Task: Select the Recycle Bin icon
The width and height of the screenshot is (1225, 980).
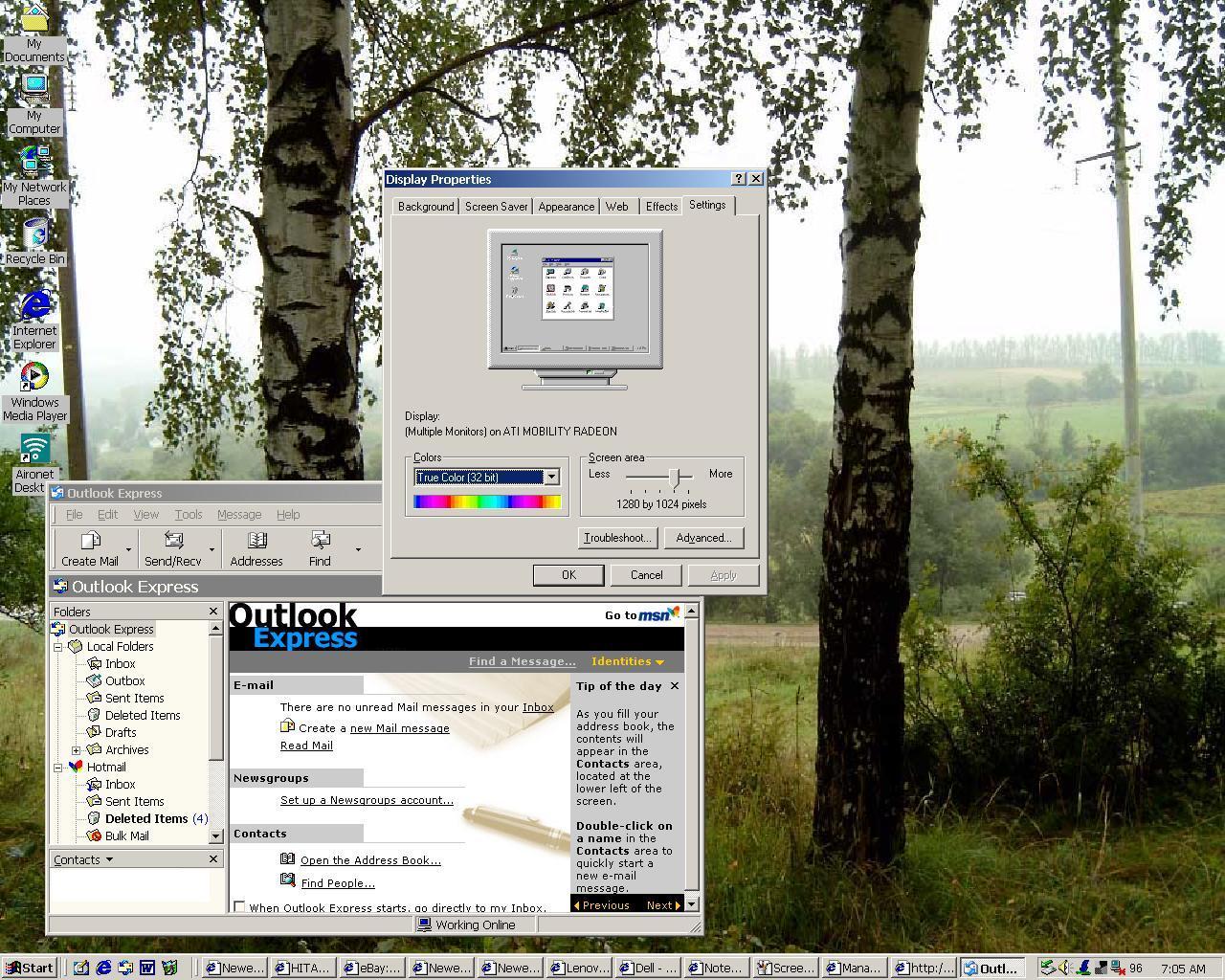Action: click(x=34, y=241)
